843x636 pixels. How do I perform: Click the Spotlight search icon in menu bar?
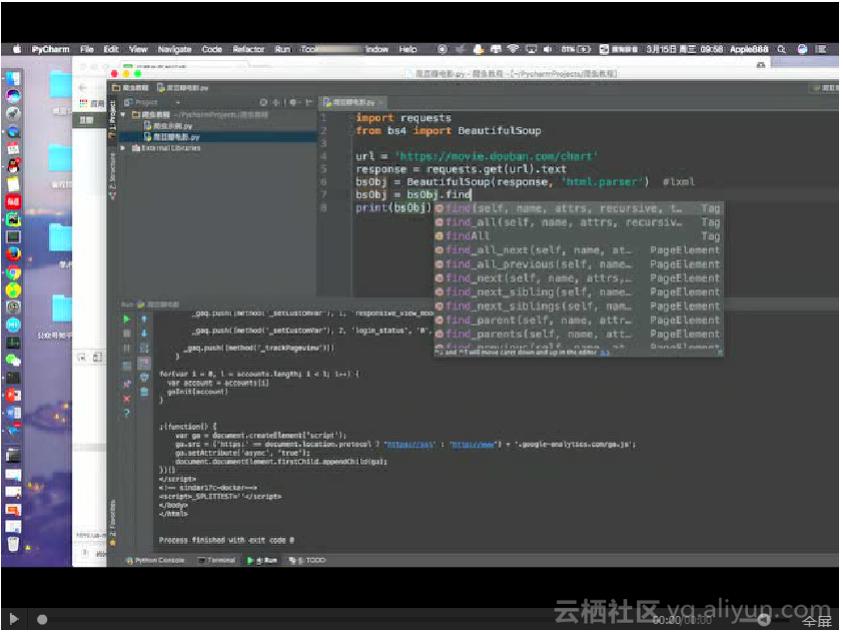783,49
